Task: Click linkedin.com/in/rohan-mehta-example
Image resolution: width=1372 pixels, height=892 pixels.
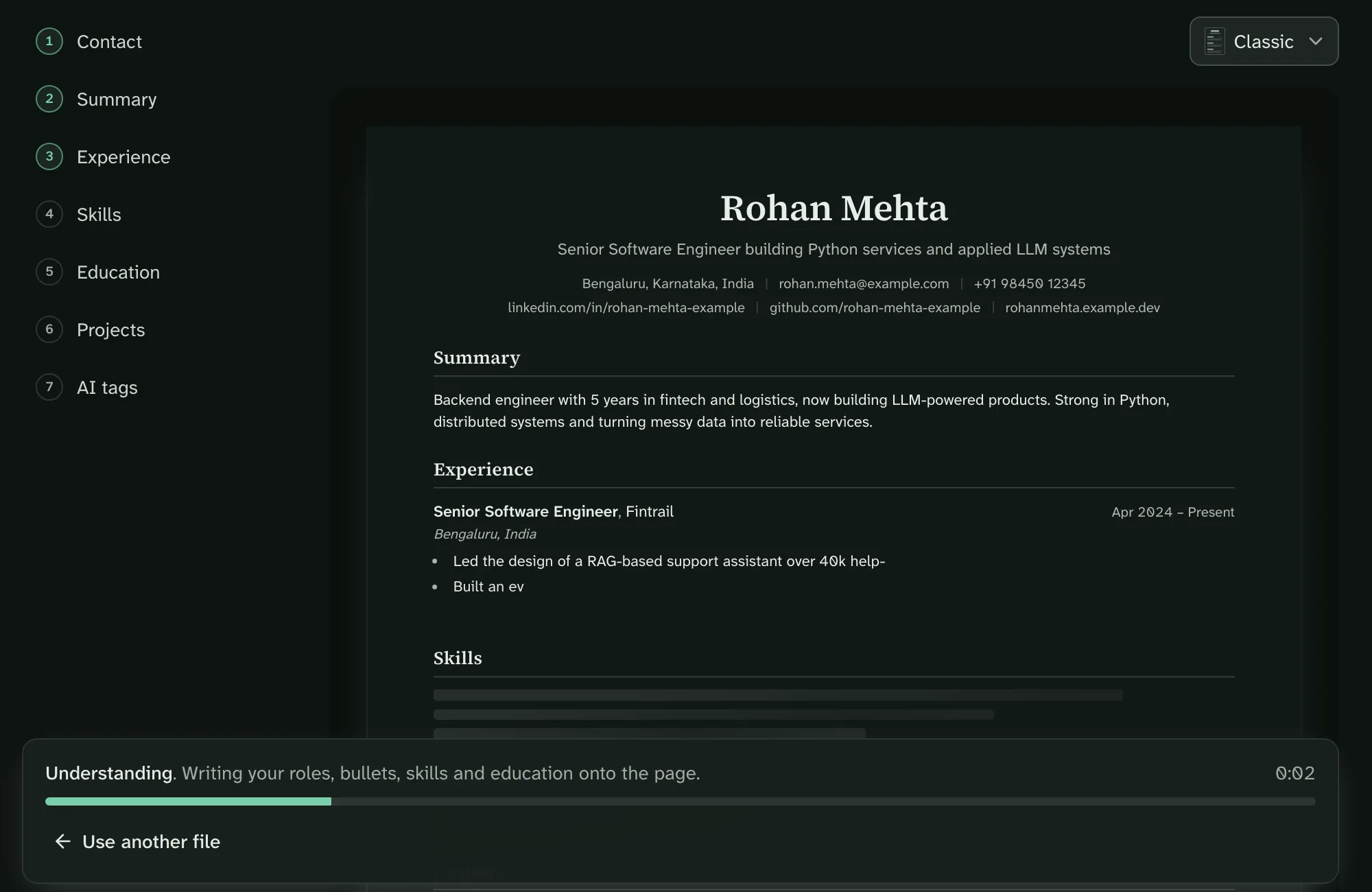Action: [x=626, y=307]
